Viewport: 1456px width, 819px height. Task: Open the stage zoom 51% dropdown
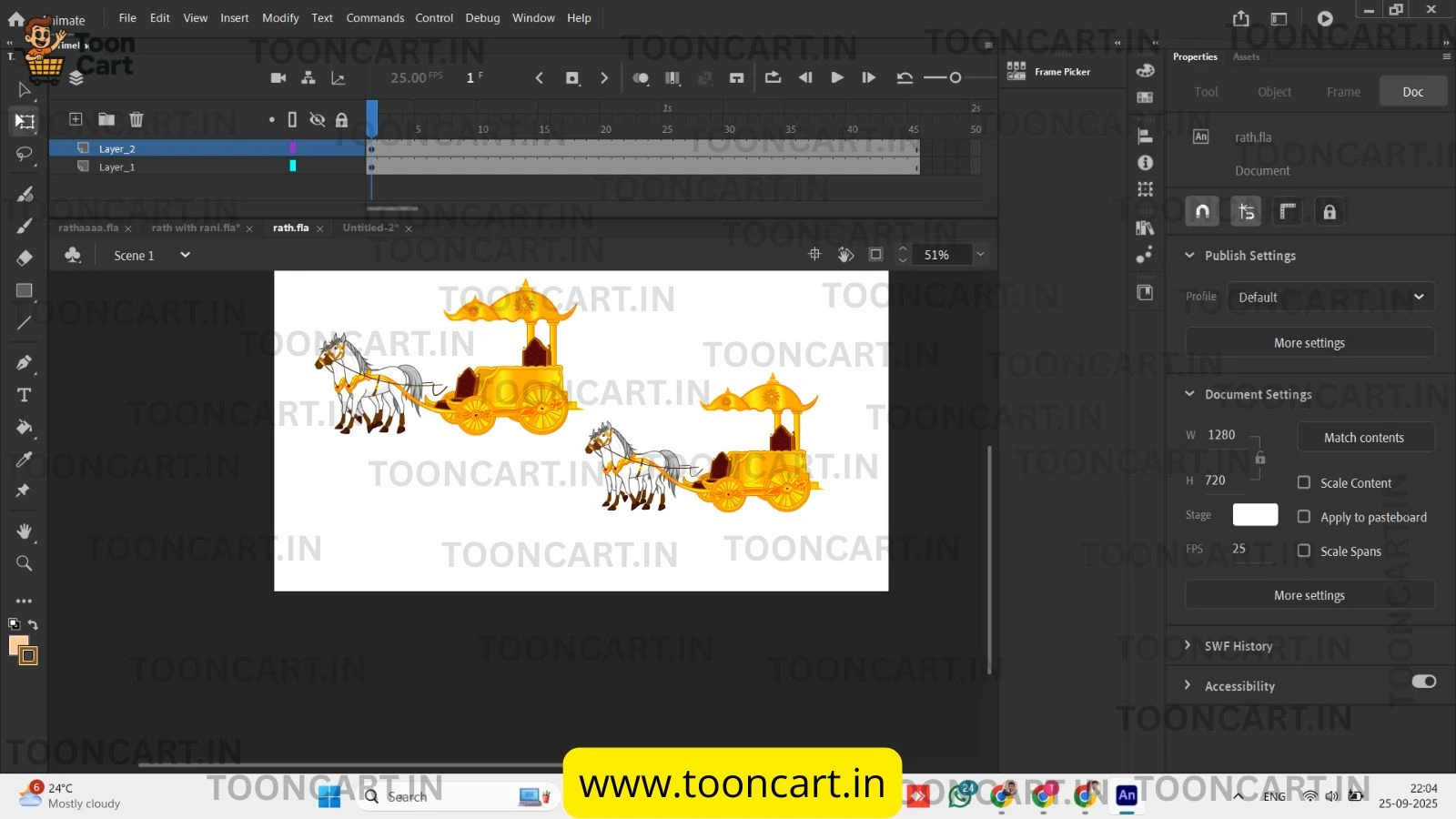(980, 255)
